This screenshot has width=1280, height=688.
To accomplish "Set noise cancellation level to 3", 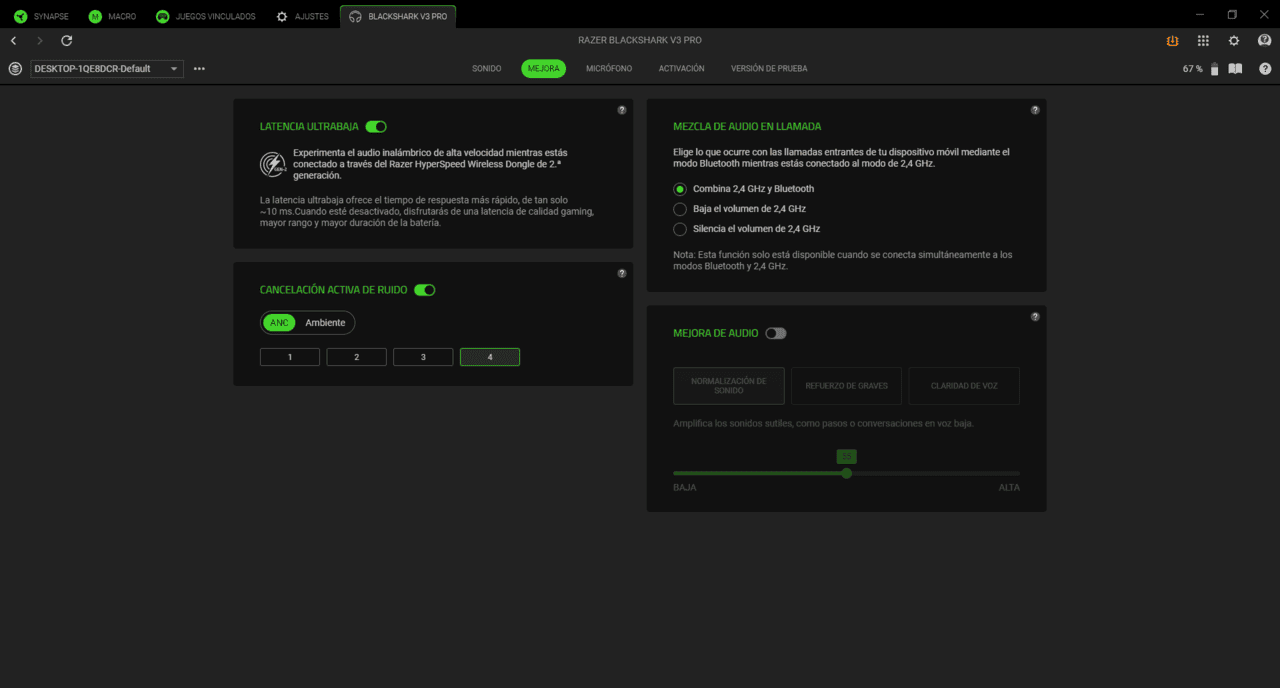I will 423,357.
